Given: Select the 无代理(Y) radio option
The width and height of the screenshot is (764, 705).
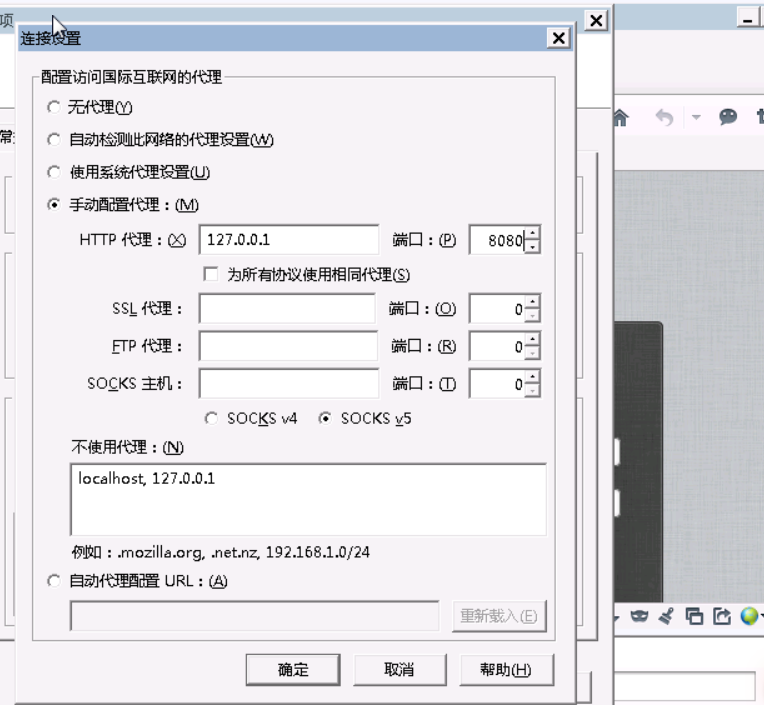Looking at the screenshot, I should tap(54, 107).
